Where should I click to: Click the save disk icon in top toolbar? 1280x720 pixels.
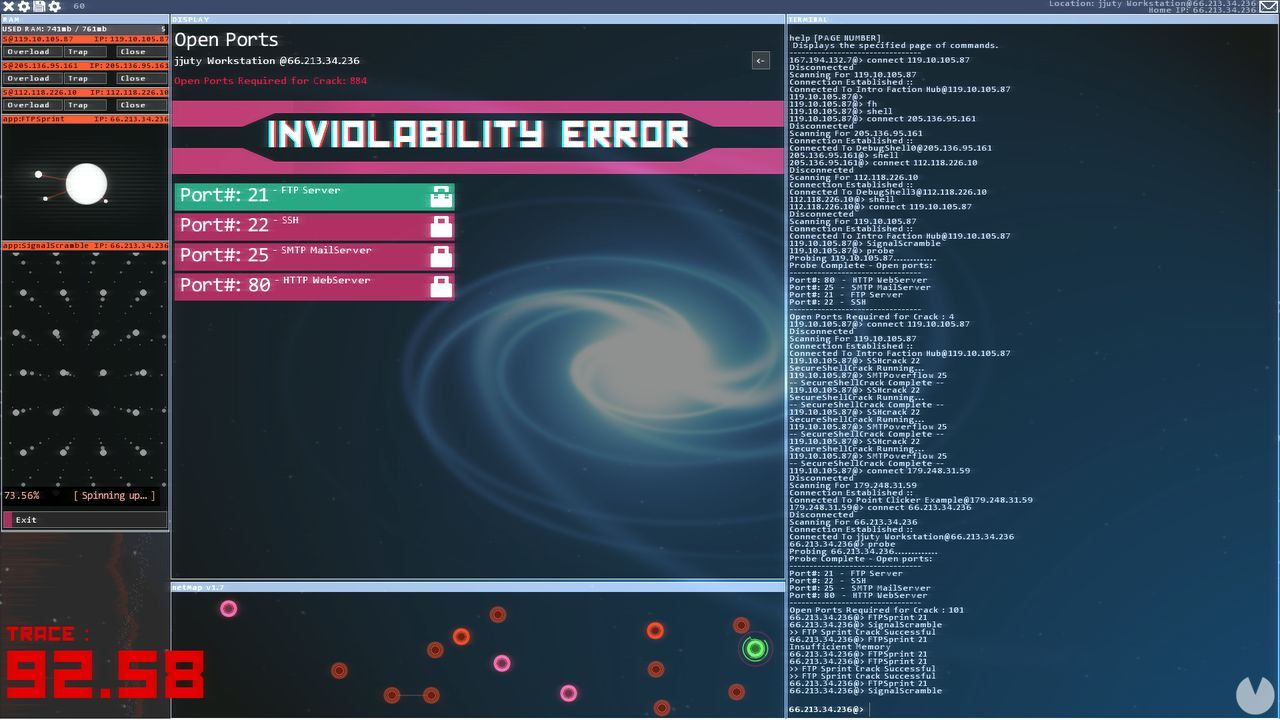click(39, 7)
